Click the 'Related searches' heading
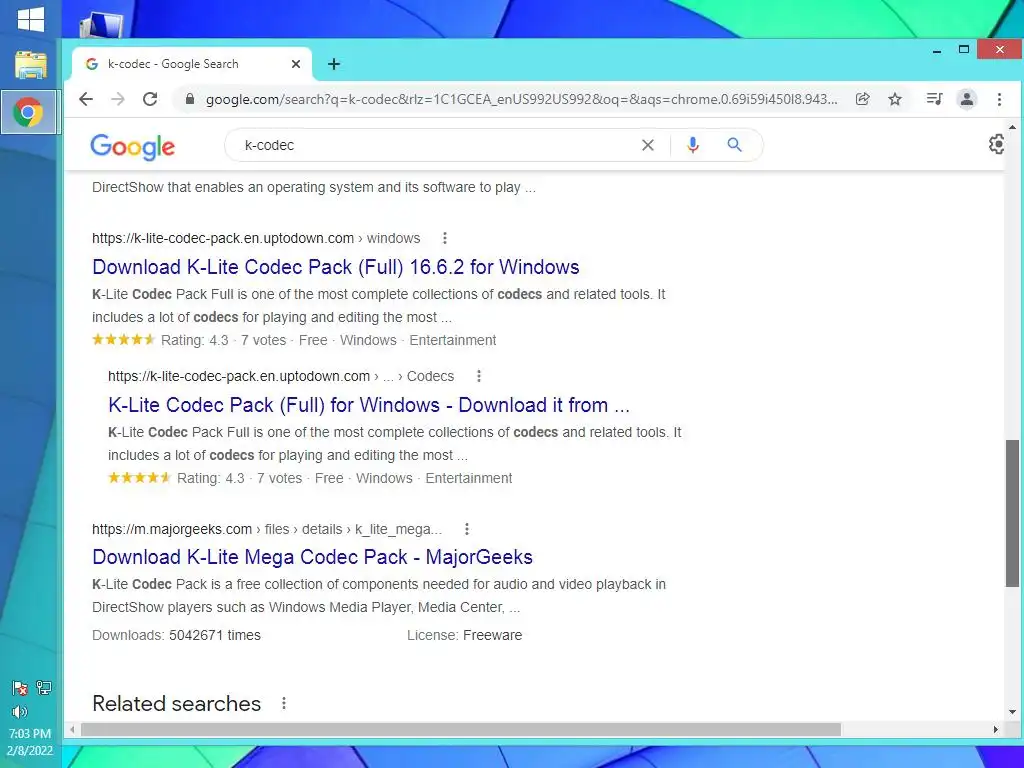The height and width of the screenshot is (768, 1024). [x=176, y=703]
